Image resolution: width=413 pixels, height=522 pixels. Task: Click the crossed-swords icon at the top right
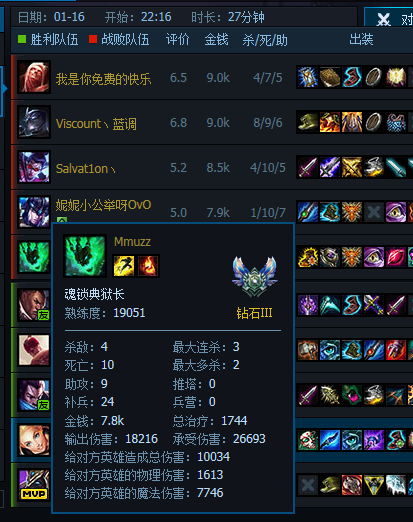coord(383,20)
